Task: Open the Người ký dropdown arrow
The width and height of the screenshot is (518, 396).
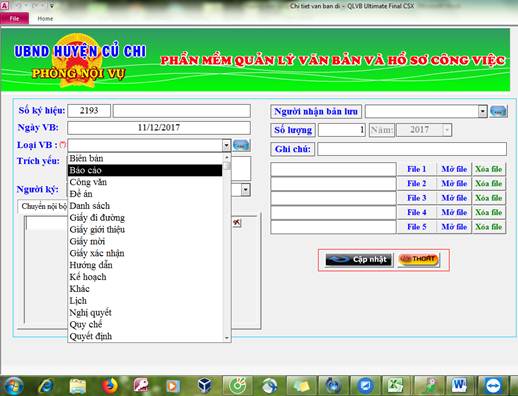Action: tap(246, 190)
